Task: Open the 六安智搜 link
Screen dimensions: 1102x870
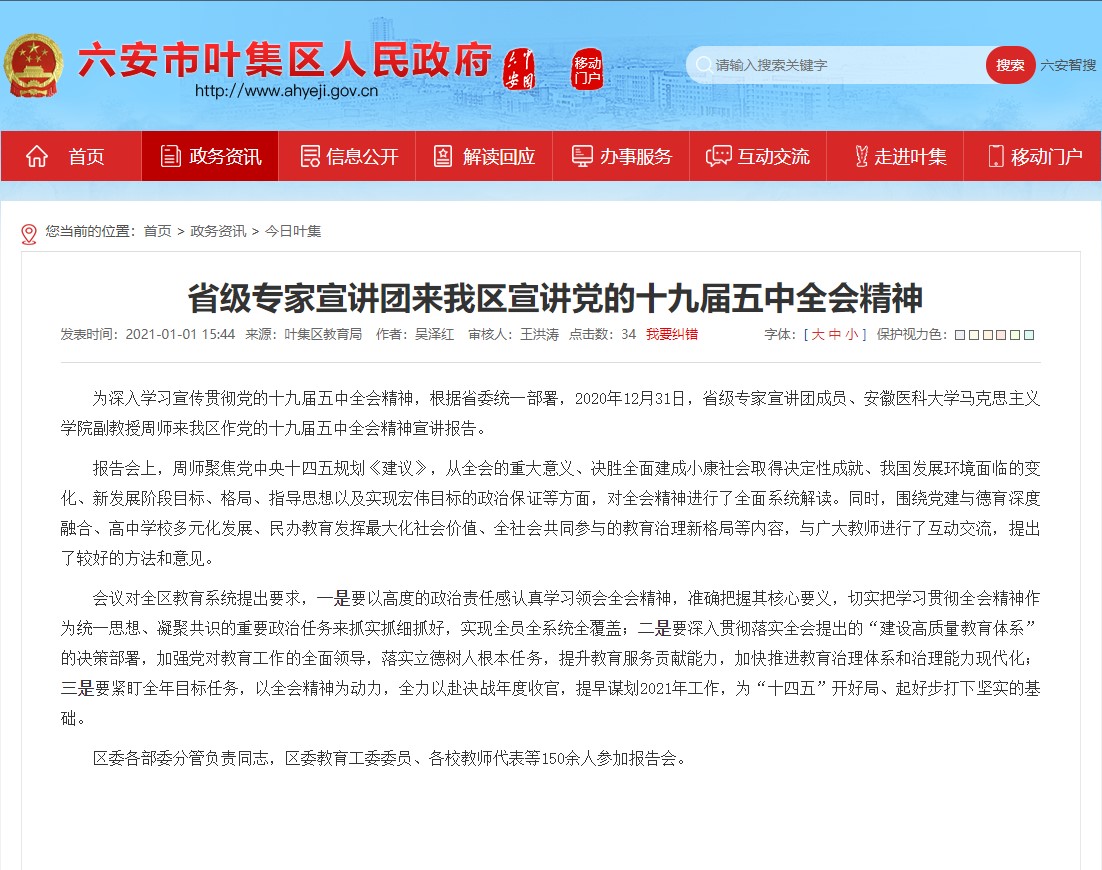Action: pos(1068,65)
